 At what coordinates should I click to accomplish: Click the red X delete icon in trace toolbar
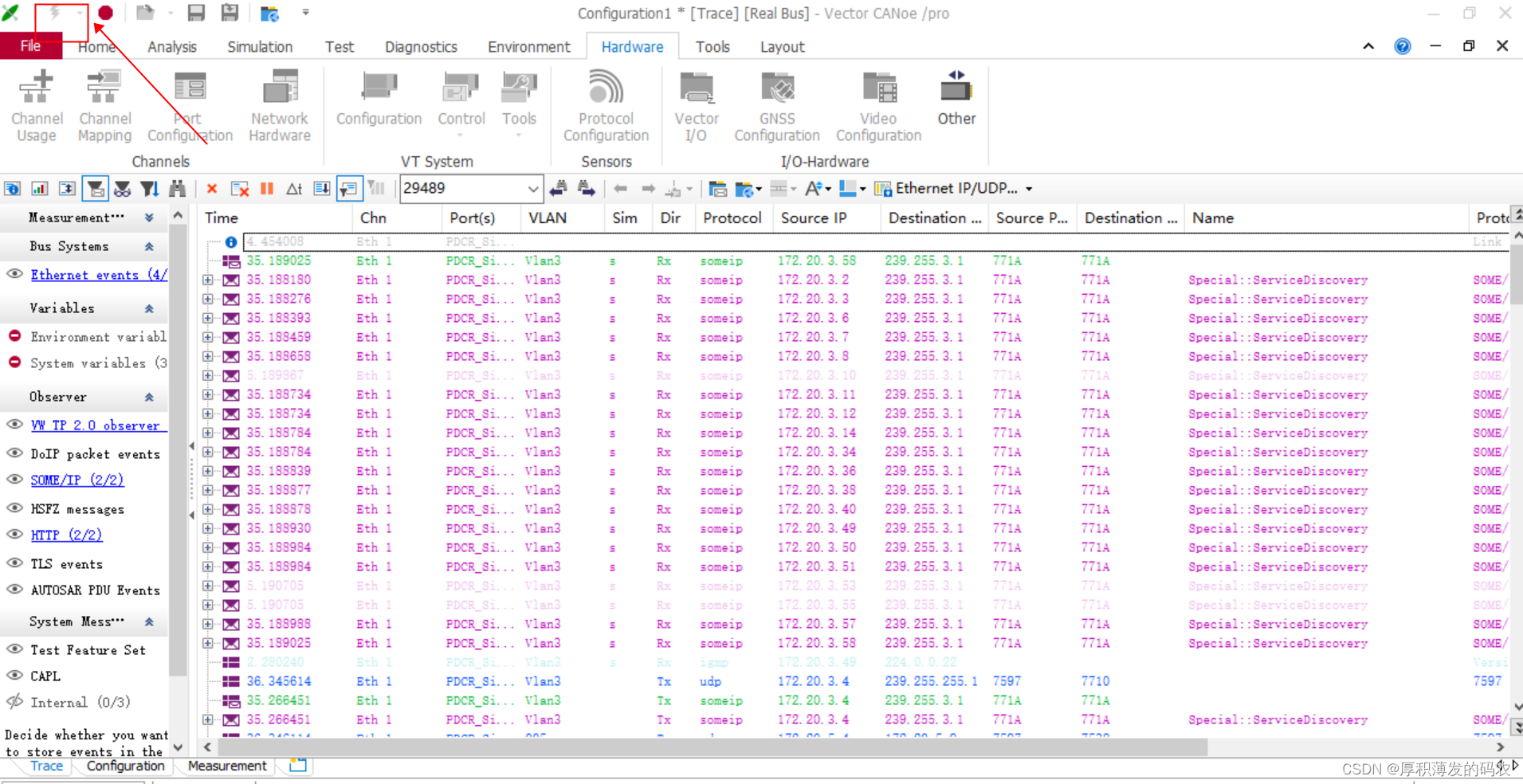[212, 189]
